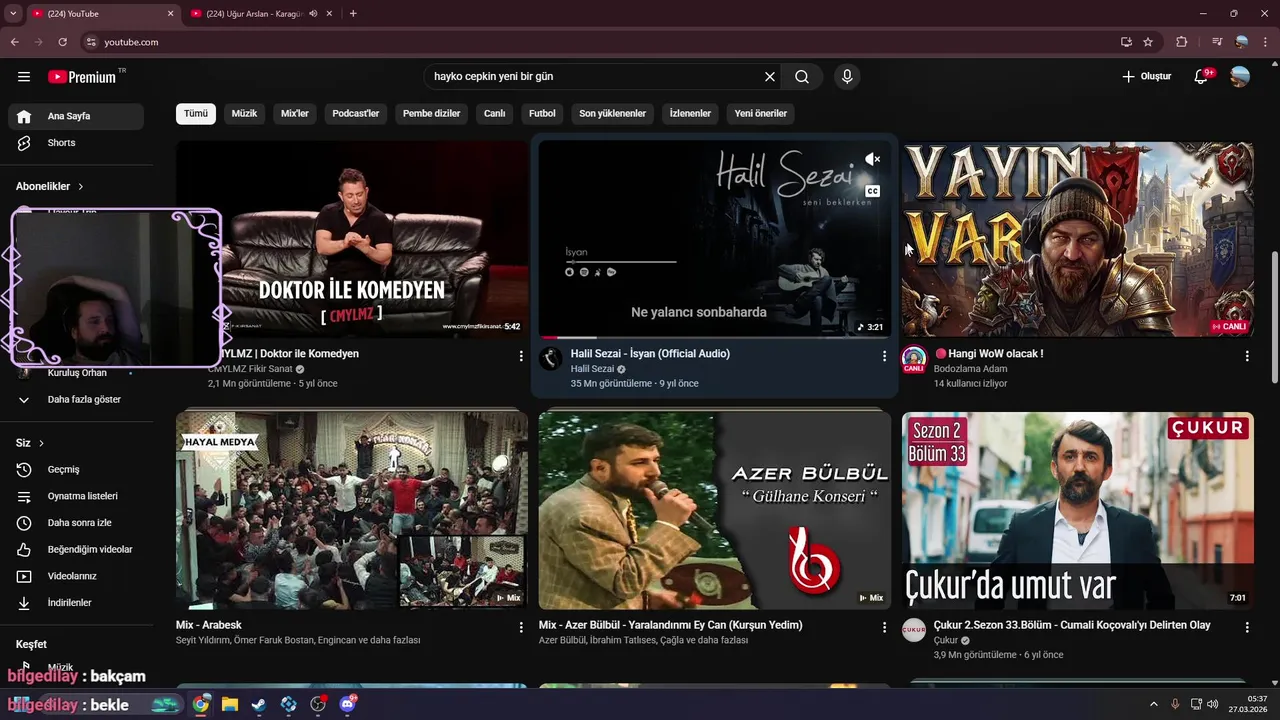Image resolution: width=1280 pixels, height=720 pixels.
Task: Open options for Çukur 2.Sezon 33.Bölüm
Action: (1247, 628)
